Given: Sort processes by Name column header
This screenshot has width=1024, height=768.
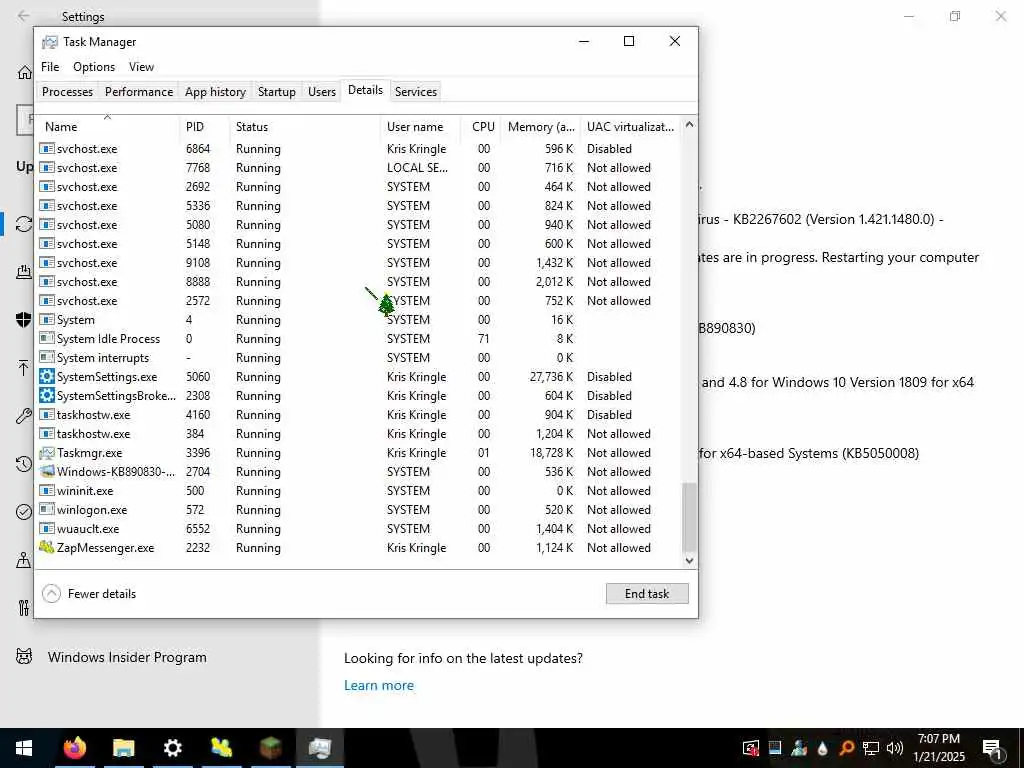Looking at the screenshot, I should pyautogui.click(x=108, y=126).
